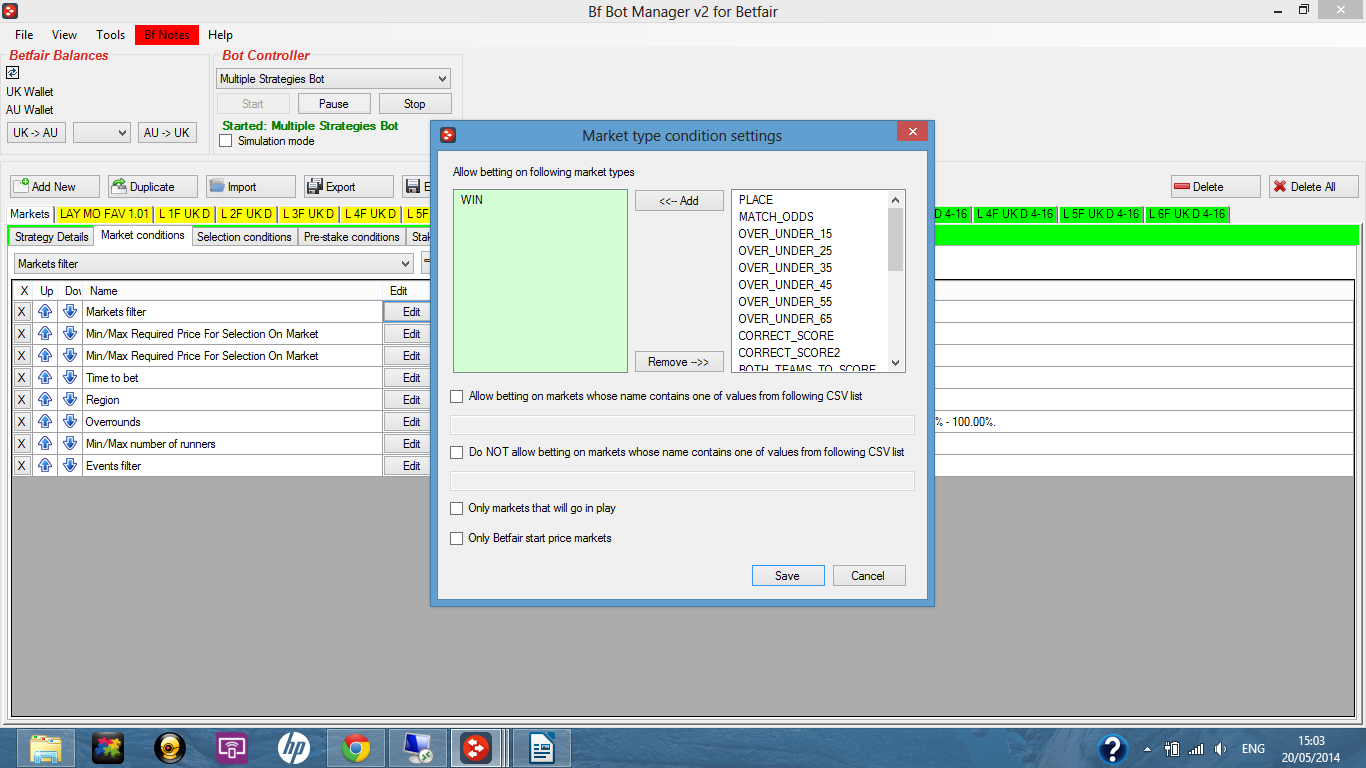
Task: Select CORRECT_SCORE2 in the available market types
Action: coord(789,353)
